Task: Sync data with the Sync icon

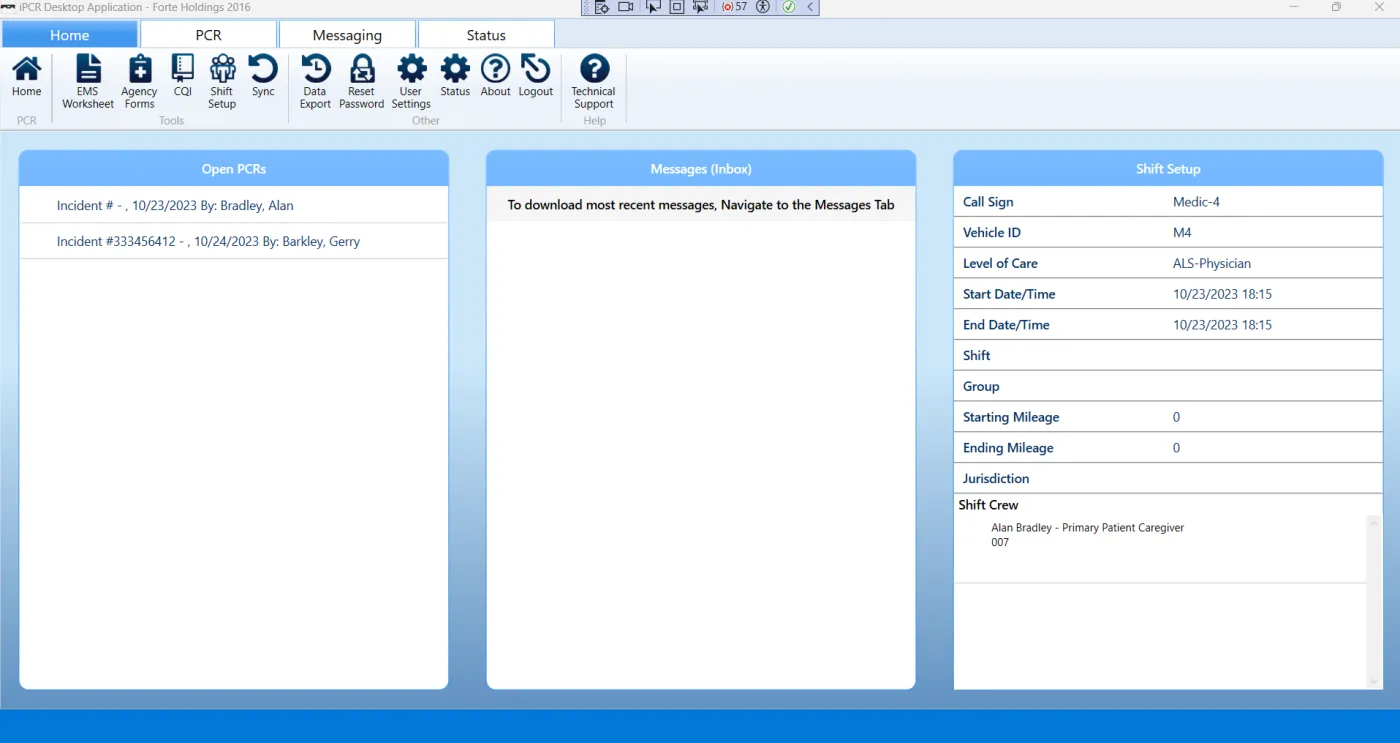Action: click(x=263, y=77)
